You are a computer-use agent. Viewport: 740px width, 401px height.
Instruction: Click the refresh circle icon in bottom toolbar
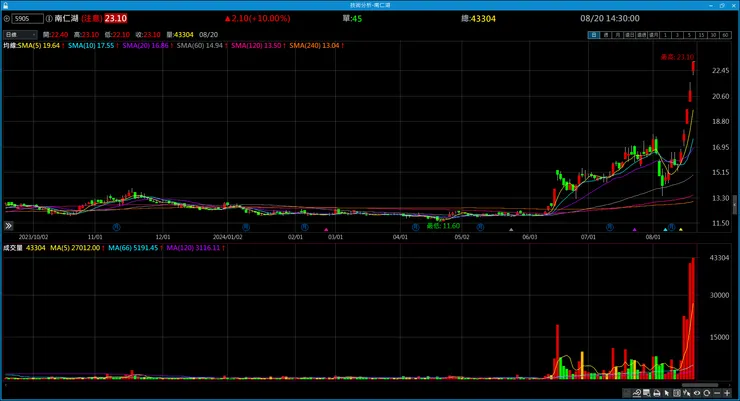706,393
